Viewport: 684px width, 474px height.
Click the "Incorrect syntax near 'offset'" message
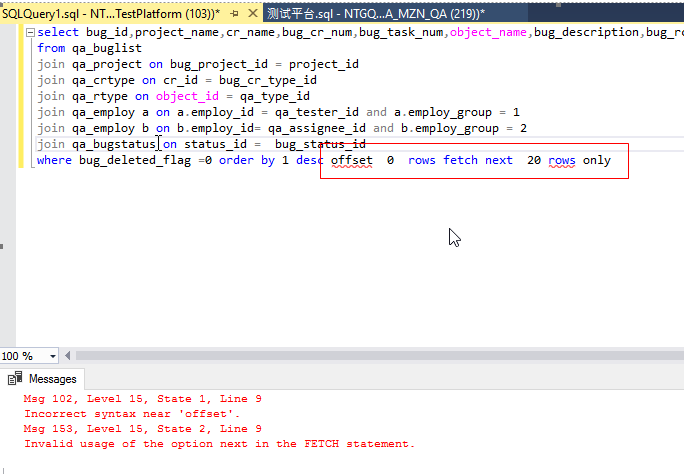(132, 413)
